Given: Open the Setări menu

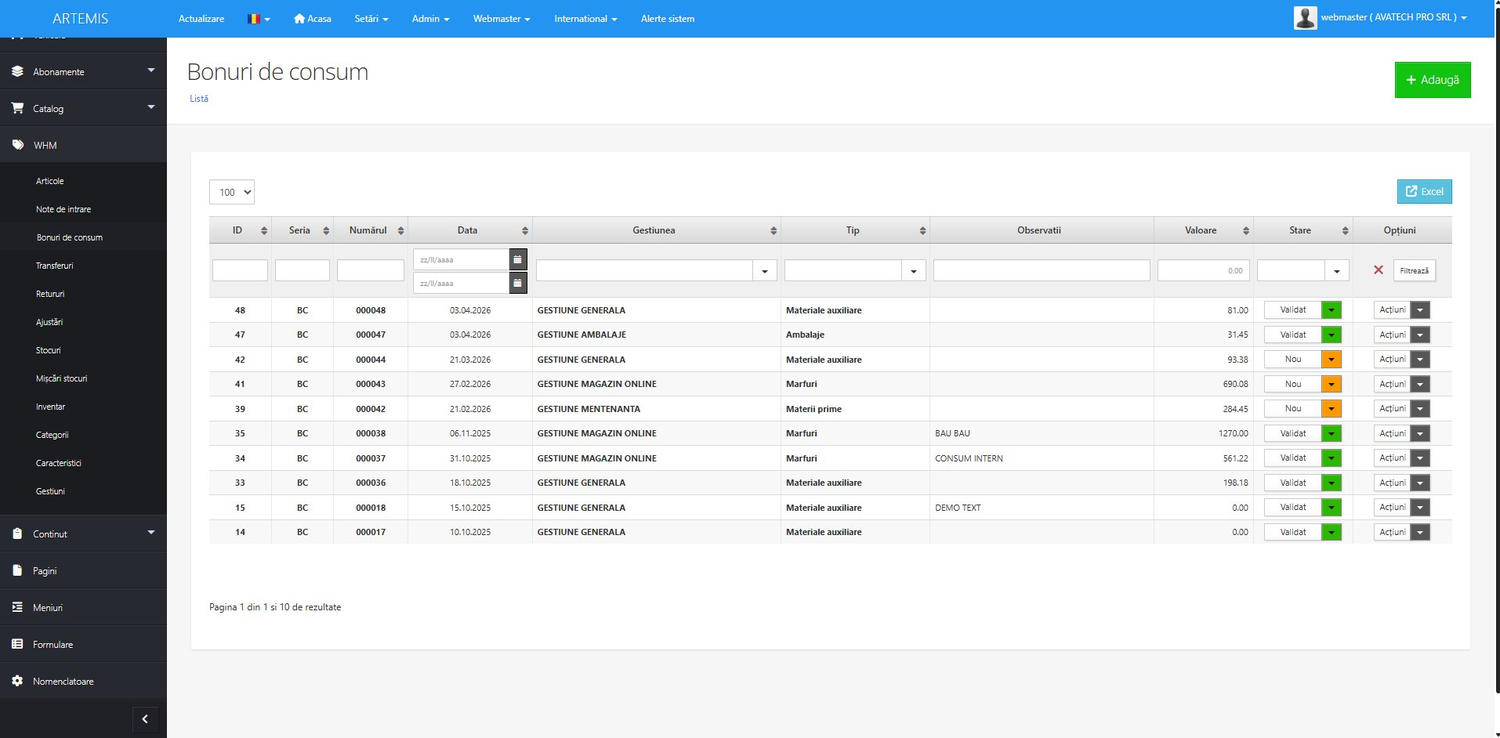Looking at the screenshot, I should (371, 19).
